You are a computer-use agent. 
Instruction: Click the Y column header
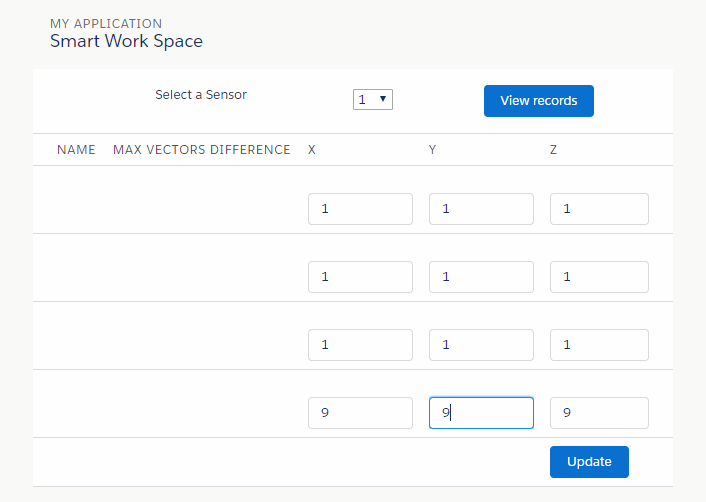click(x=433, y=150)
